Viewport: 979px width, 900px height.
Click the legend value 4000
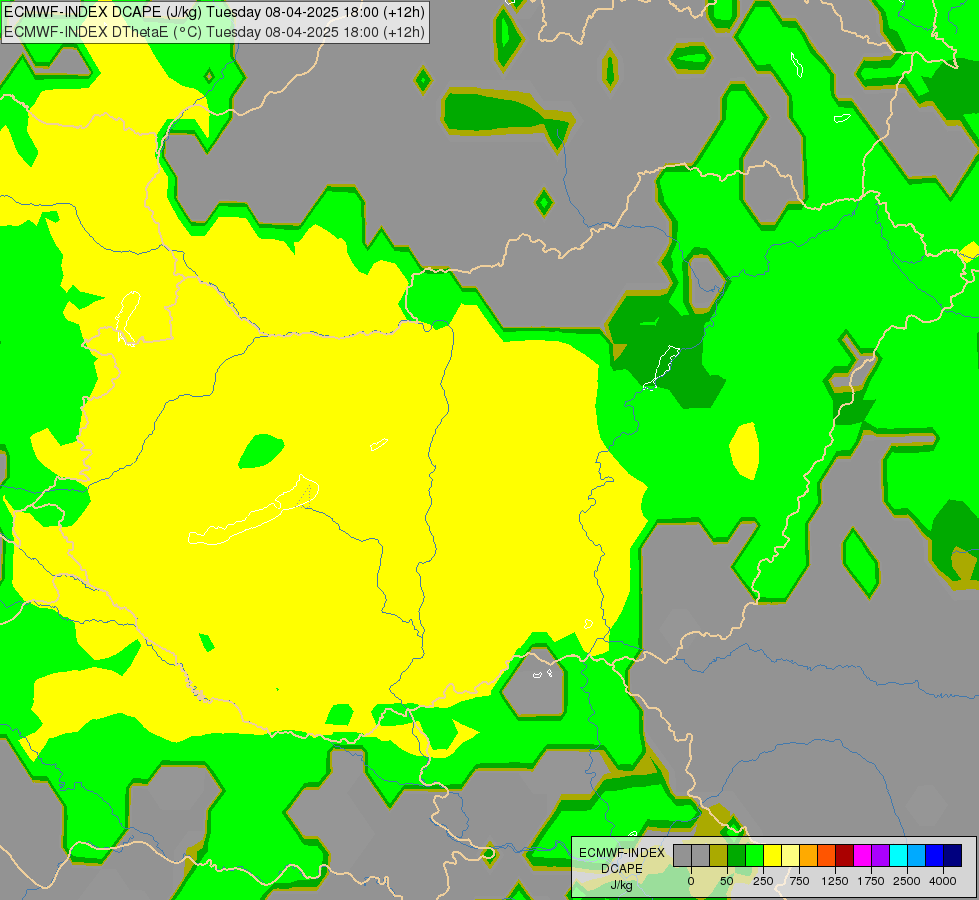click(943, 881)
